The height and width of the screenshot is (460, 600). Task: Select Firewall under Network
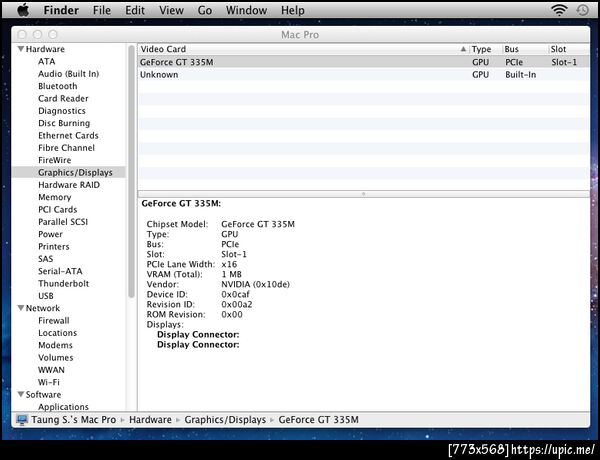point(54,320)
